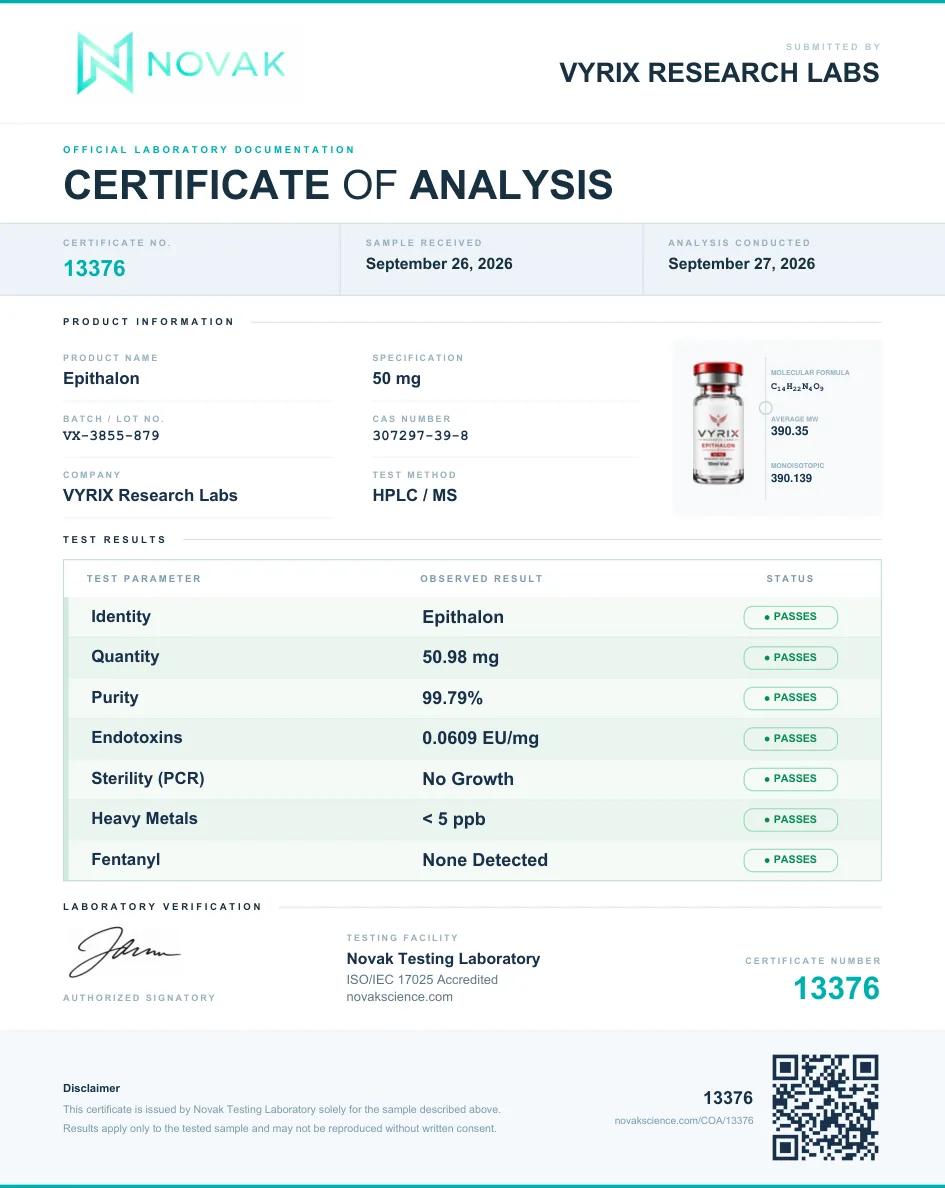Click the endotoxin result 0.0609 EU/mg
This screenshot has height=1188, width=945.
click(480, 739)
